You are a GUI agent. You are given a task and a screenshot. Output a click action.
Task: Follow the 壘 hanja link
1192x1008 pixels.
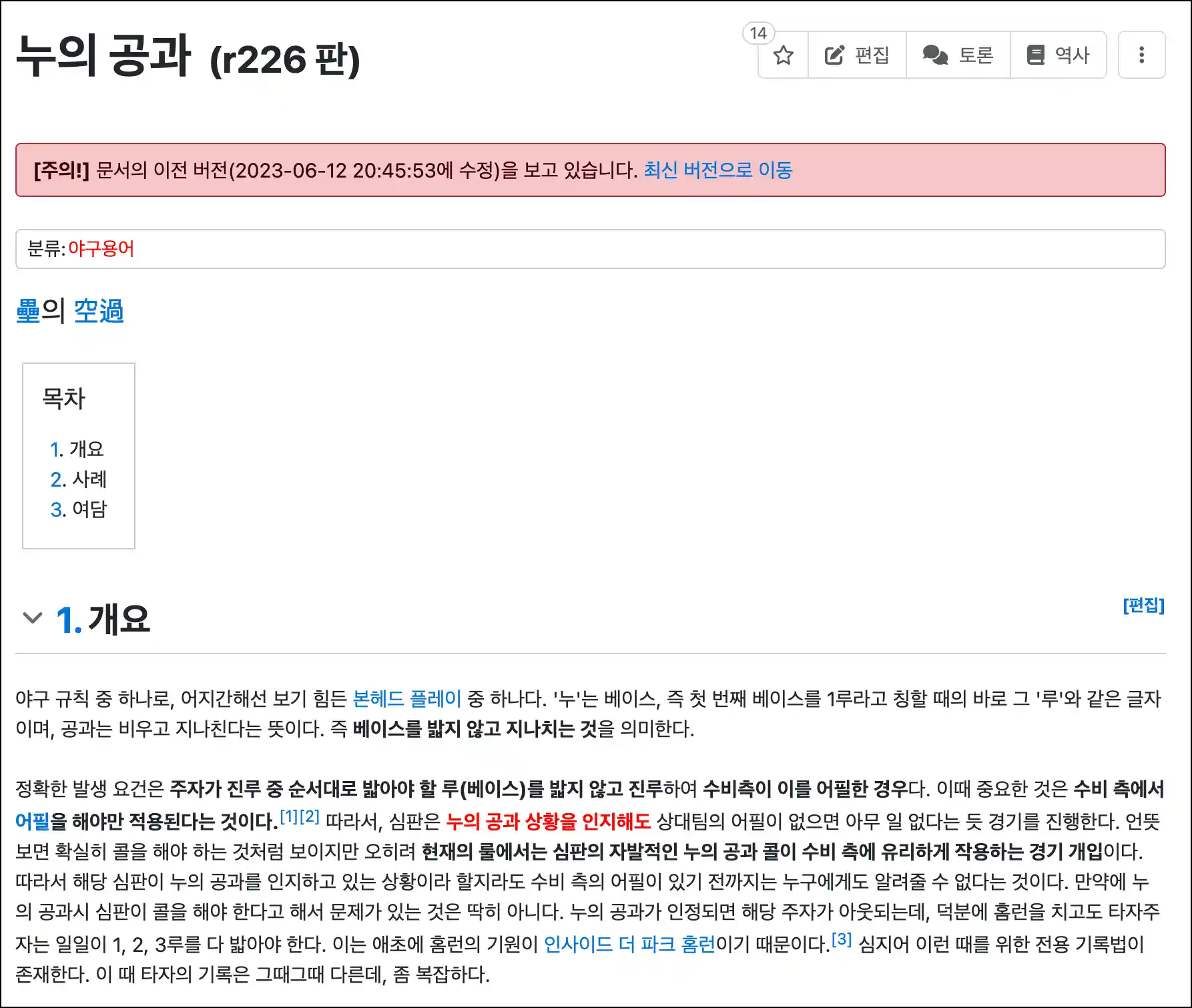pyautogui.click(x=28, y=311)
